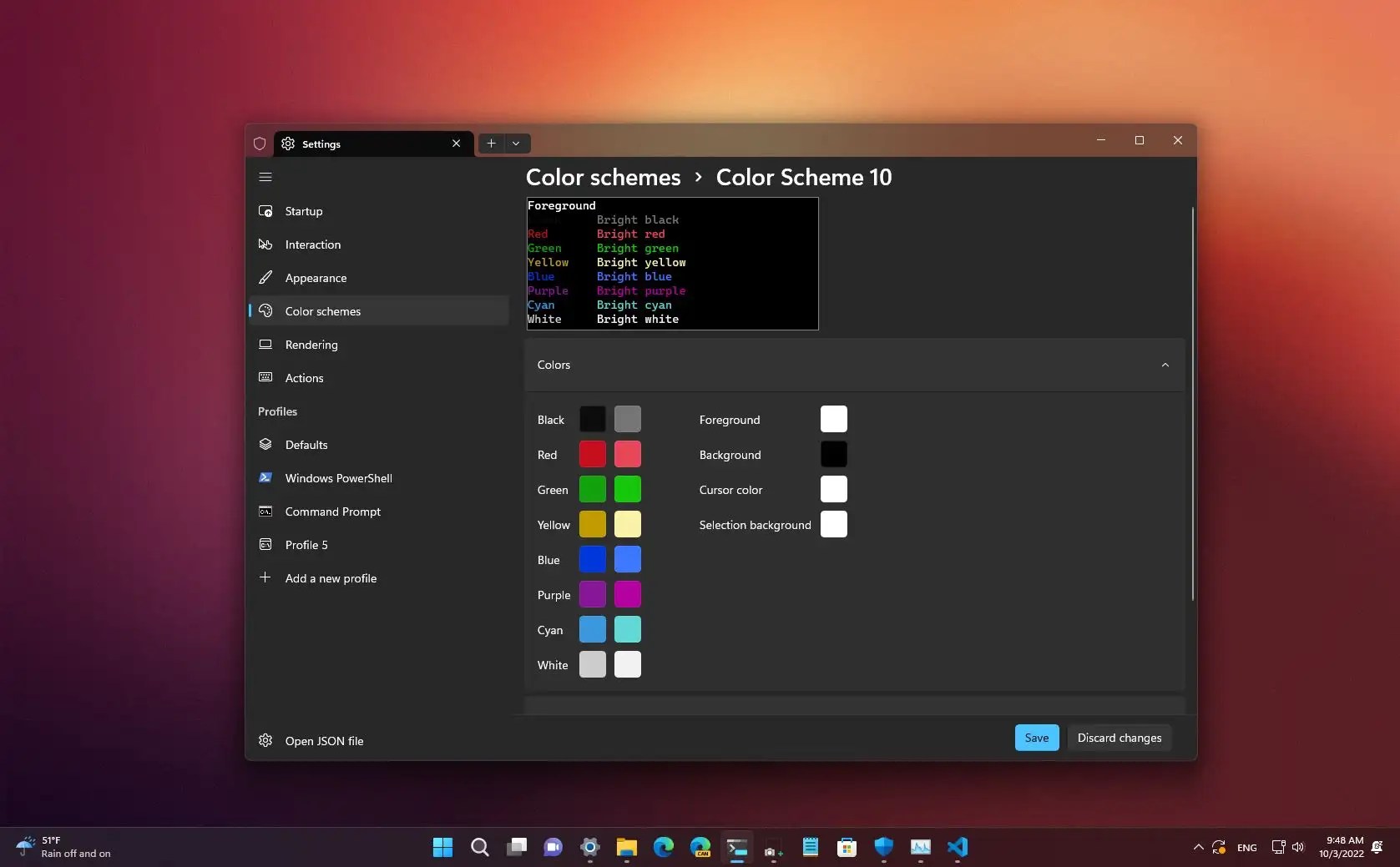Launch Visual Studio Code from the taskbar
Screen dimensions: 1400x867
[957, 848]
